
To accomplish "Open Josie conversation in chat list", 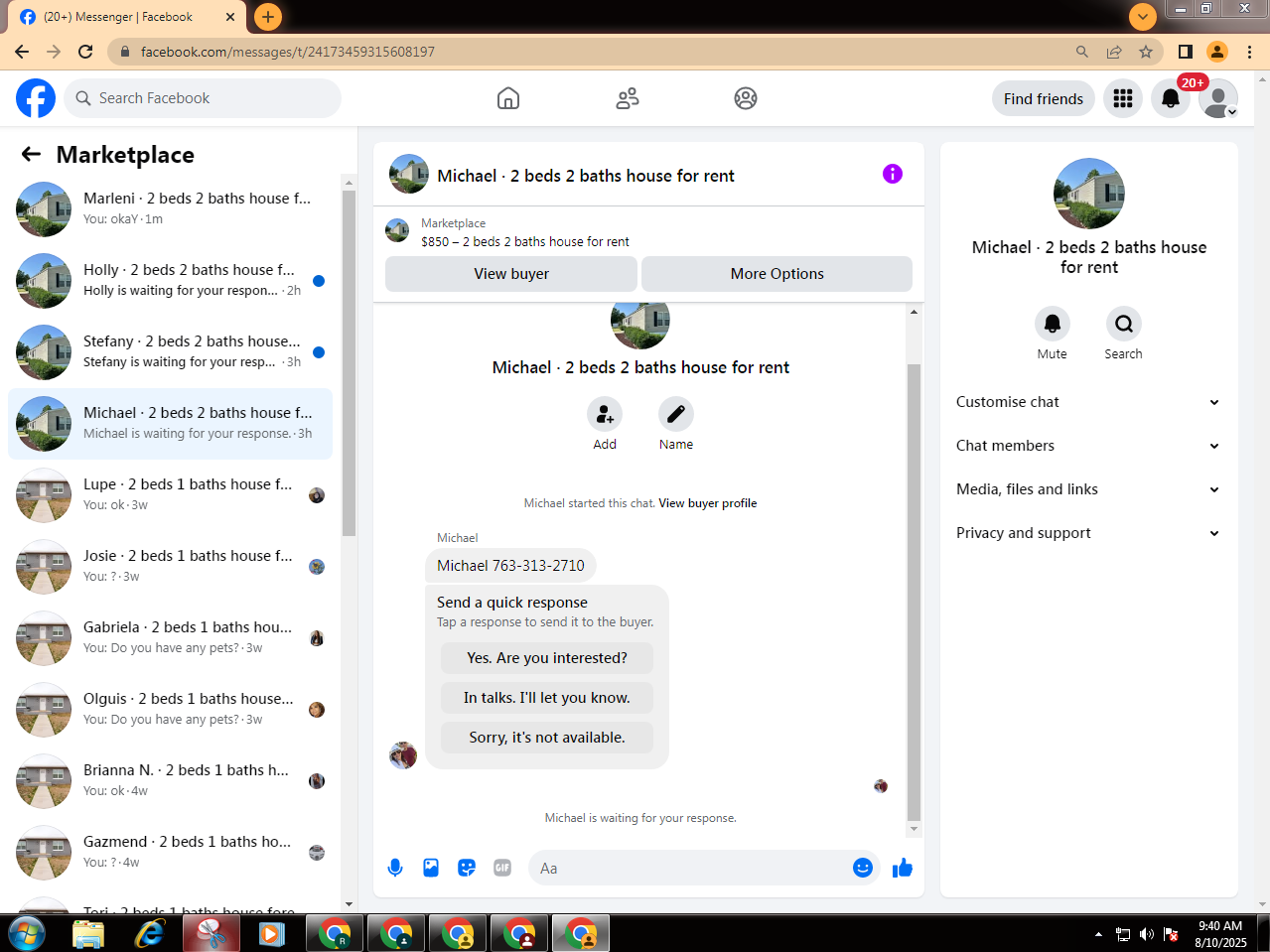I will tap(170, 567).
